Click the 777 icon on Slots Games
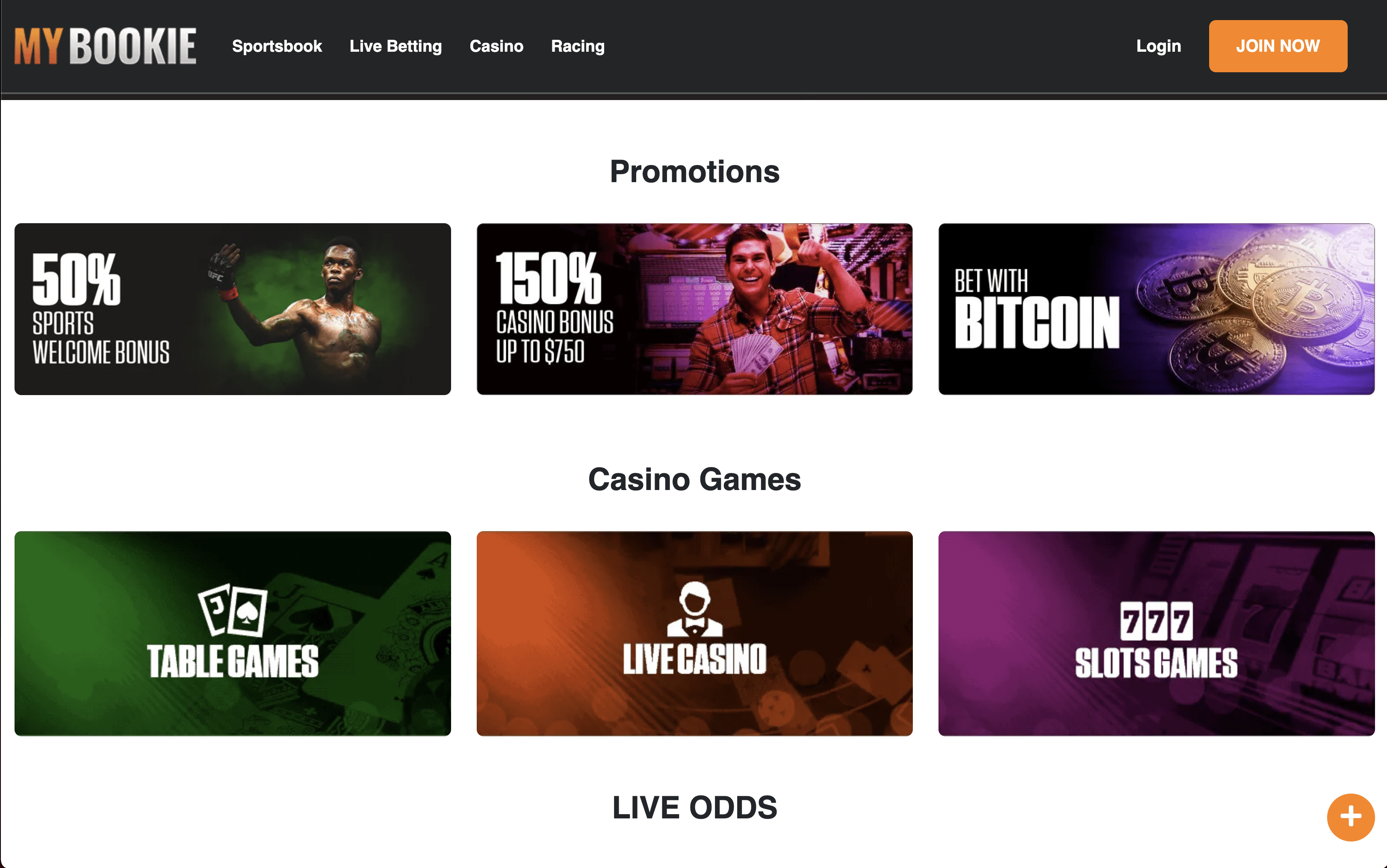The height and width of the screenshot is (868, 1387). [1156, 621]
